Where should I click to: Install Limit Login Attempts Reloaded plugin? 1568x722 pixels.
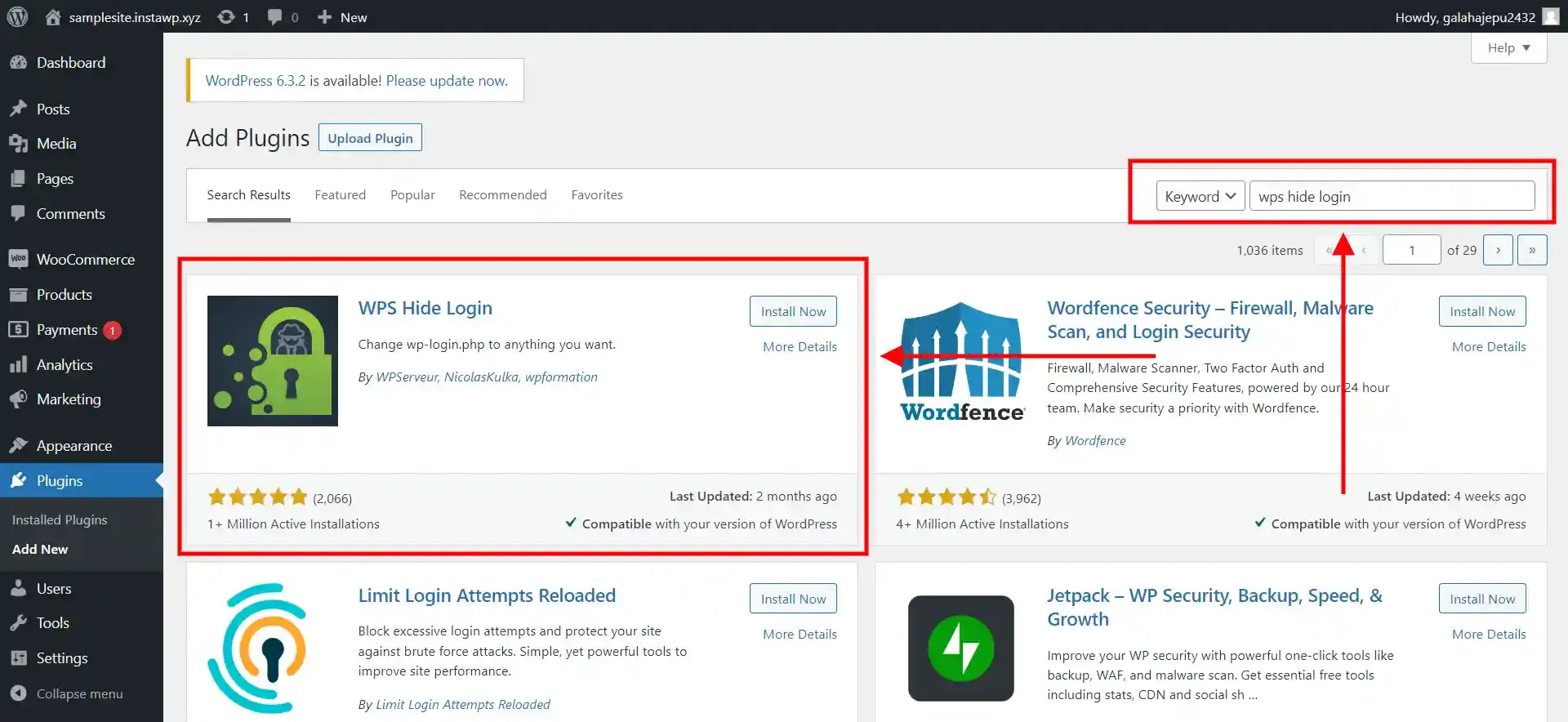(x=794, y=599)
